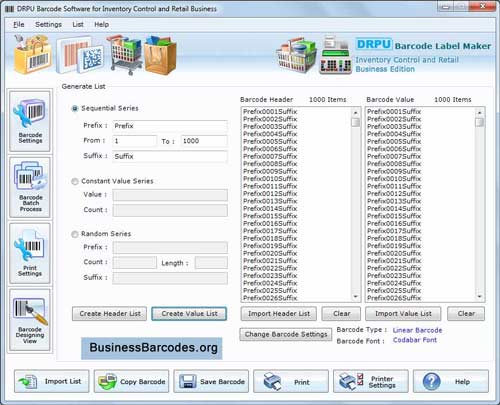Click the Constant Value Series Value field
This screenshot has width=500, height=405.
(x=170, y=195)
